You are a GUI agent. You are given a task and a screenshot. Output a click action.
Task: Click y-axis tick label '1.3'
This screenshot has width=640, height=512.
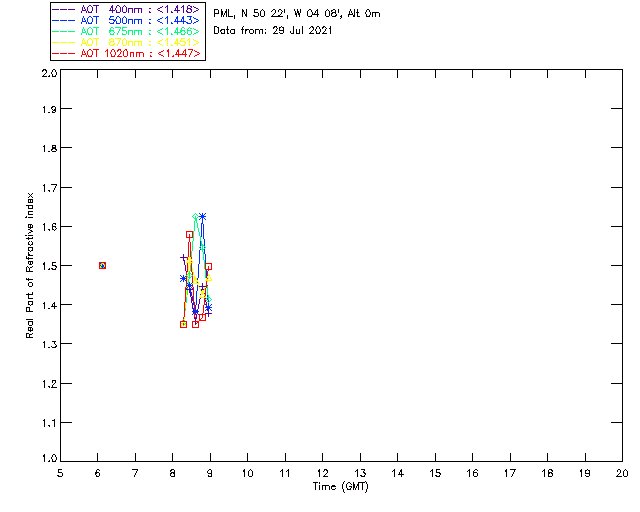click(49, 344)
